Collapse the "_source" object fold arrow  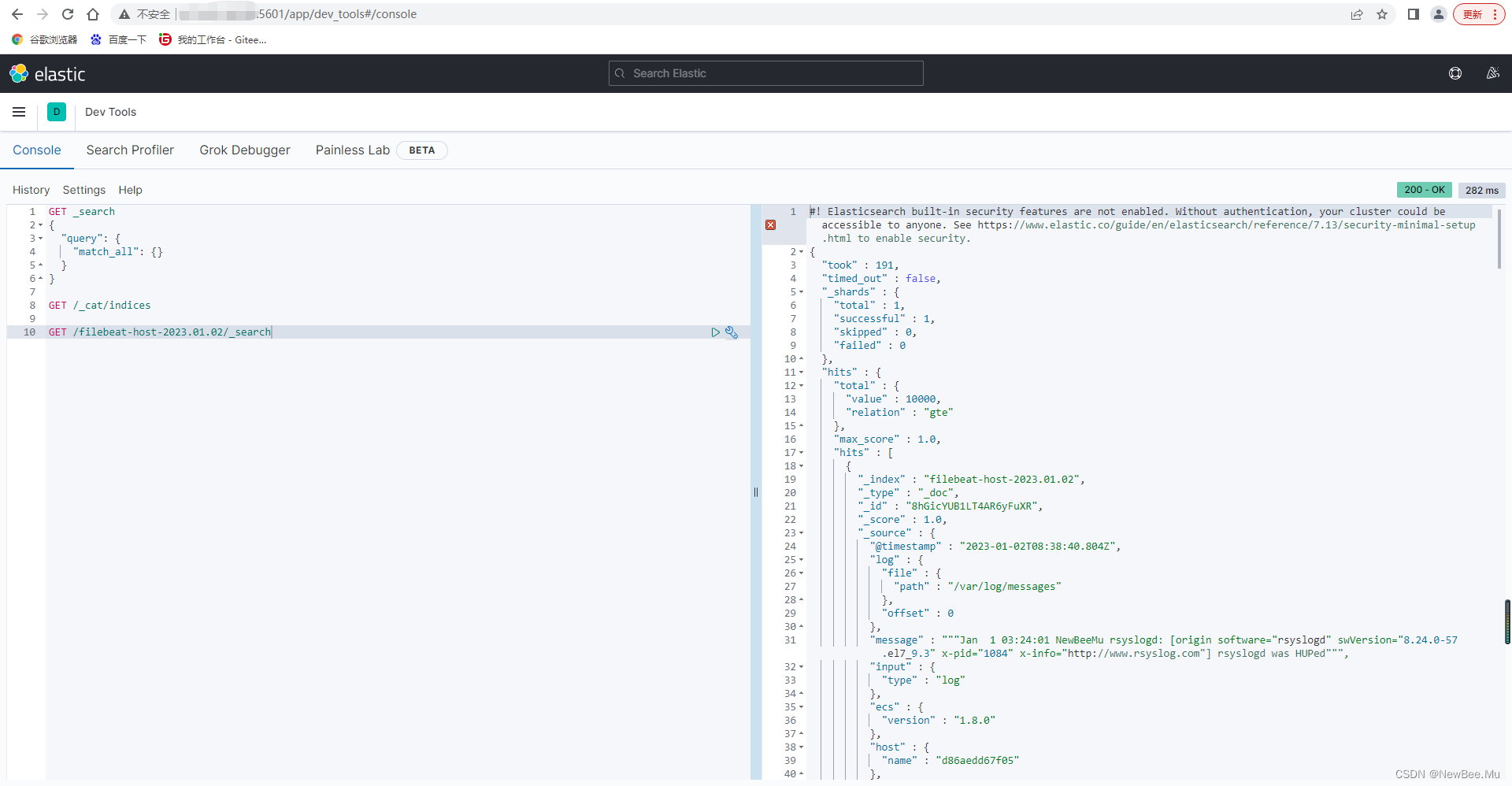802,533
